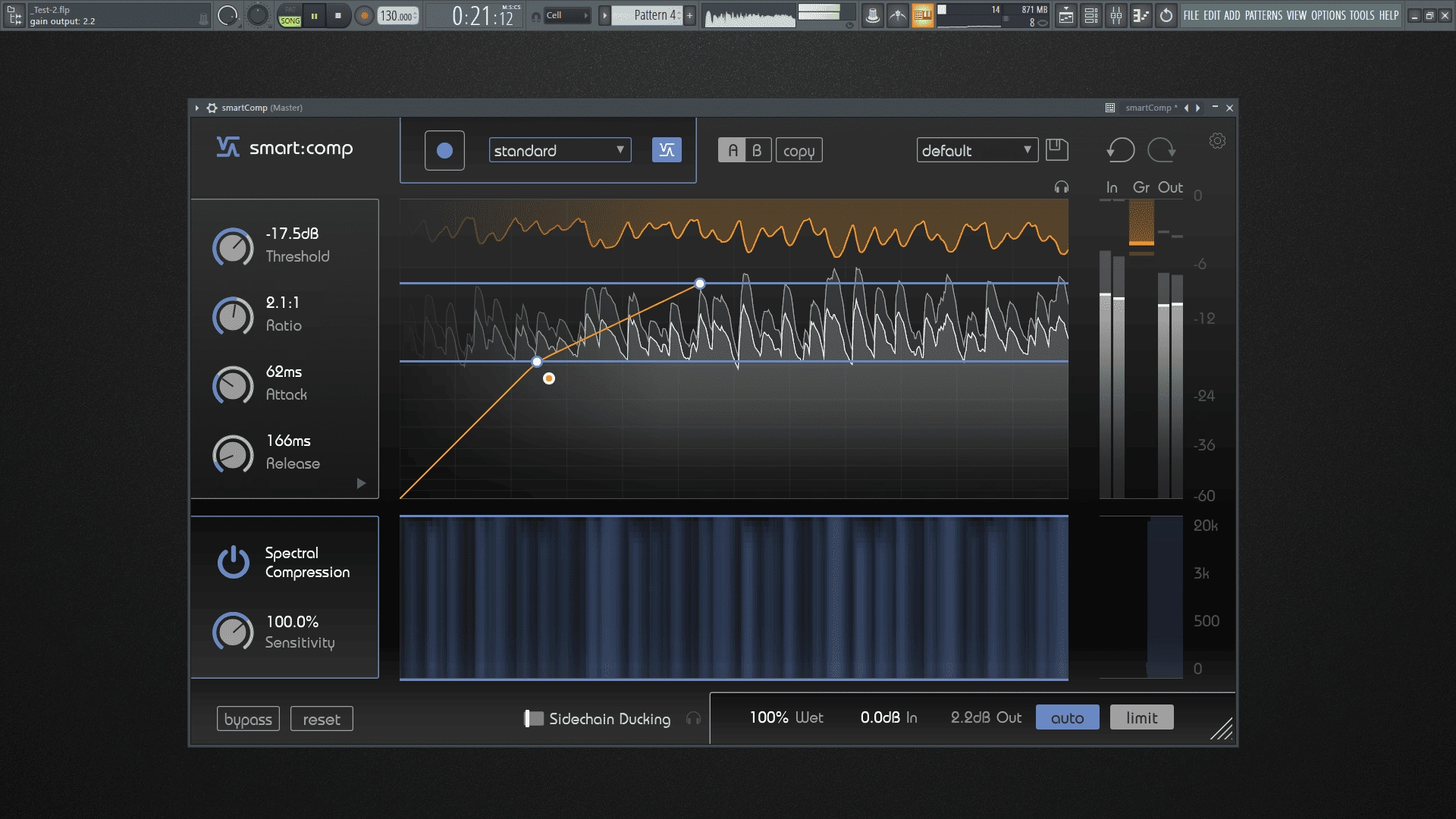This screenshot has width=1456, height=819.
Task: Save preset with the floppy disk icon
Action: point(1056,149)
